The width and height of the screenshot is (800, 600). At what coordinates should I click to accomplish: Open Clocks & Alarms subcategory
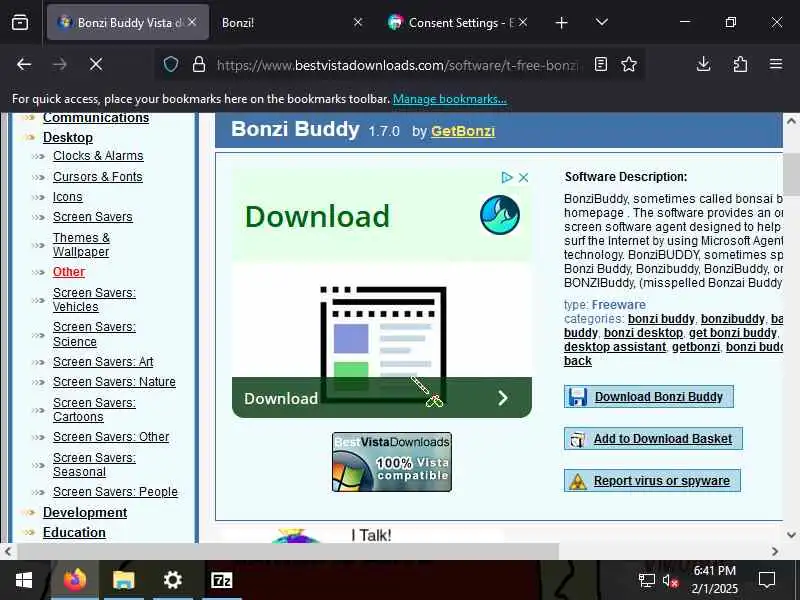coord(98,156)
